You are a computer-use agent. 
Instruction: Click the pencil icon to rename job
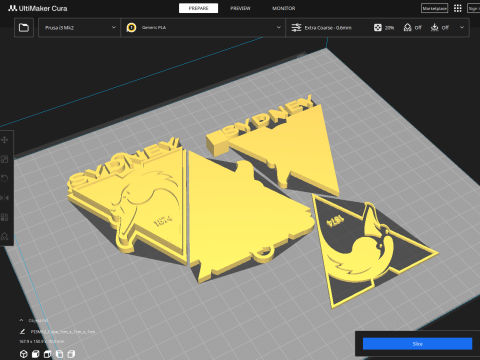click(22, 331)
